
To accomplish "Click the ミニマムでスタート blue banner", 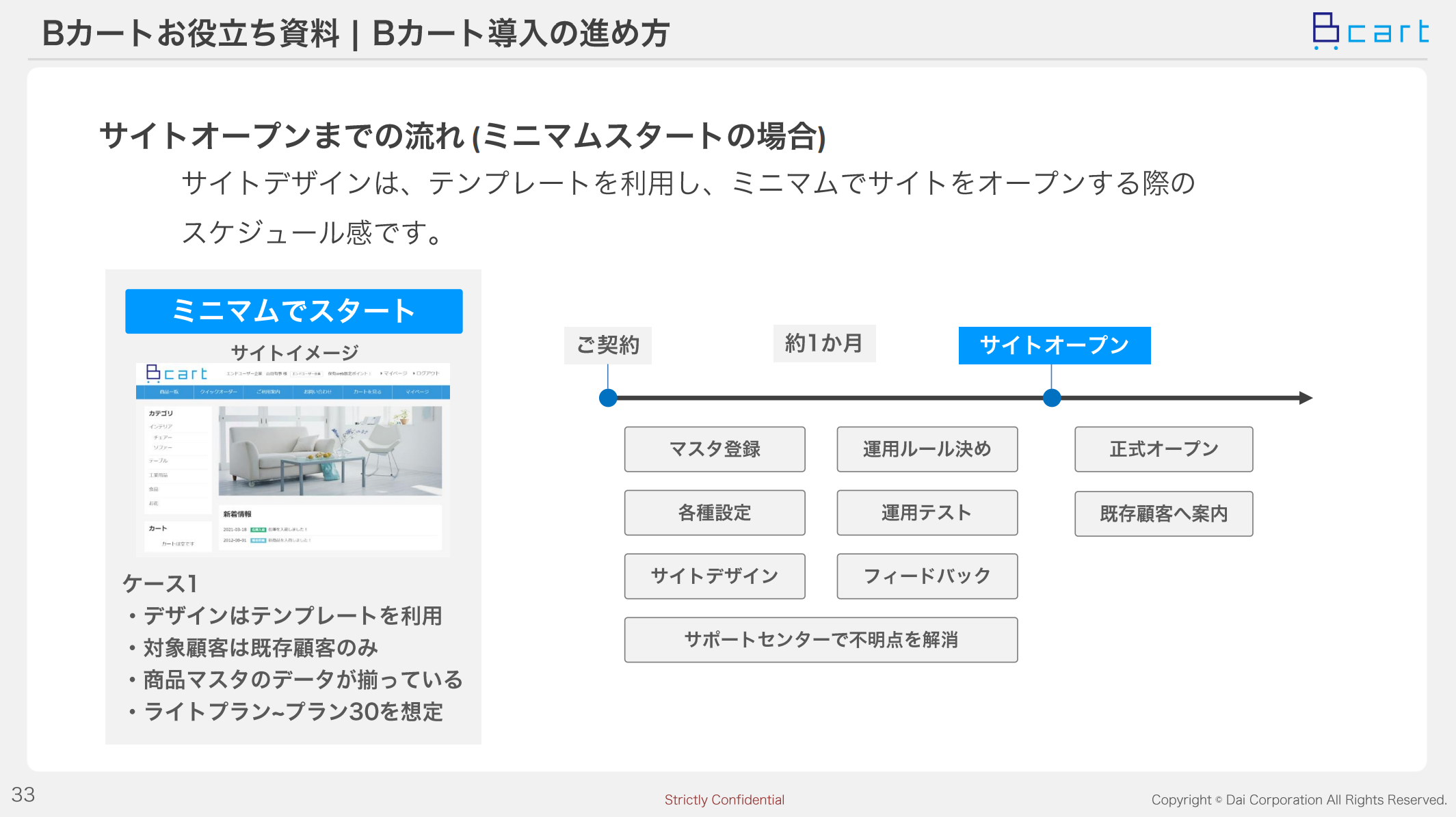I will [x=294, y=311].
